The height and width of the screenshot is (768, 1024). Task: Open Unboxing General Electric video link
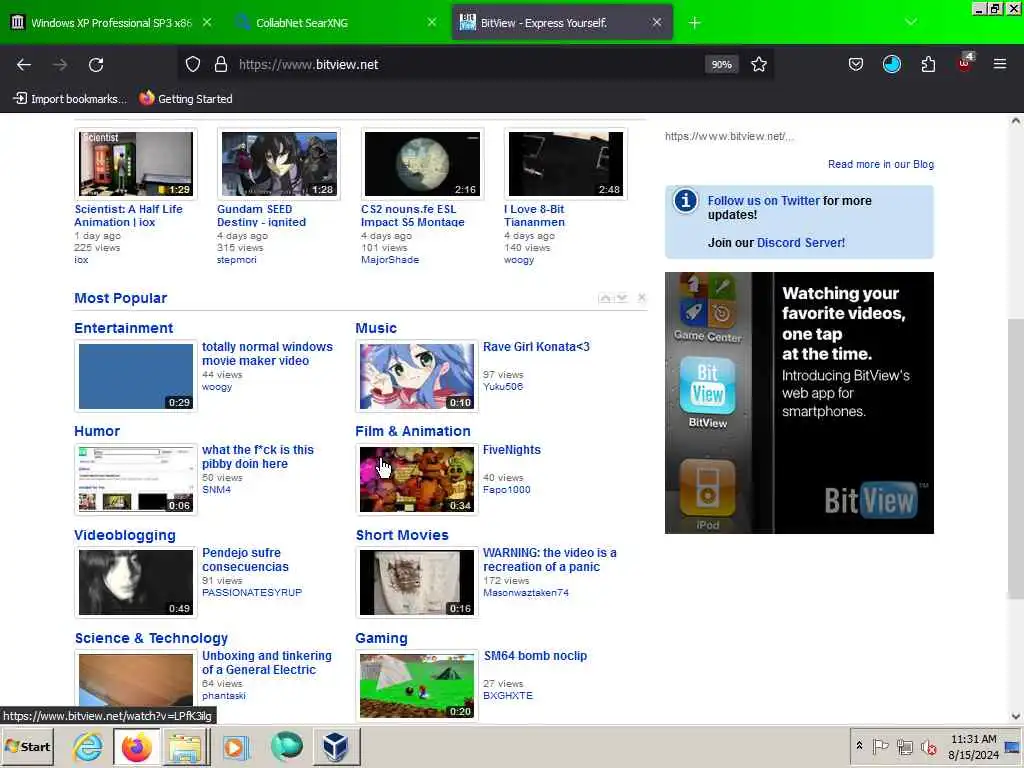tap(266, 663)
